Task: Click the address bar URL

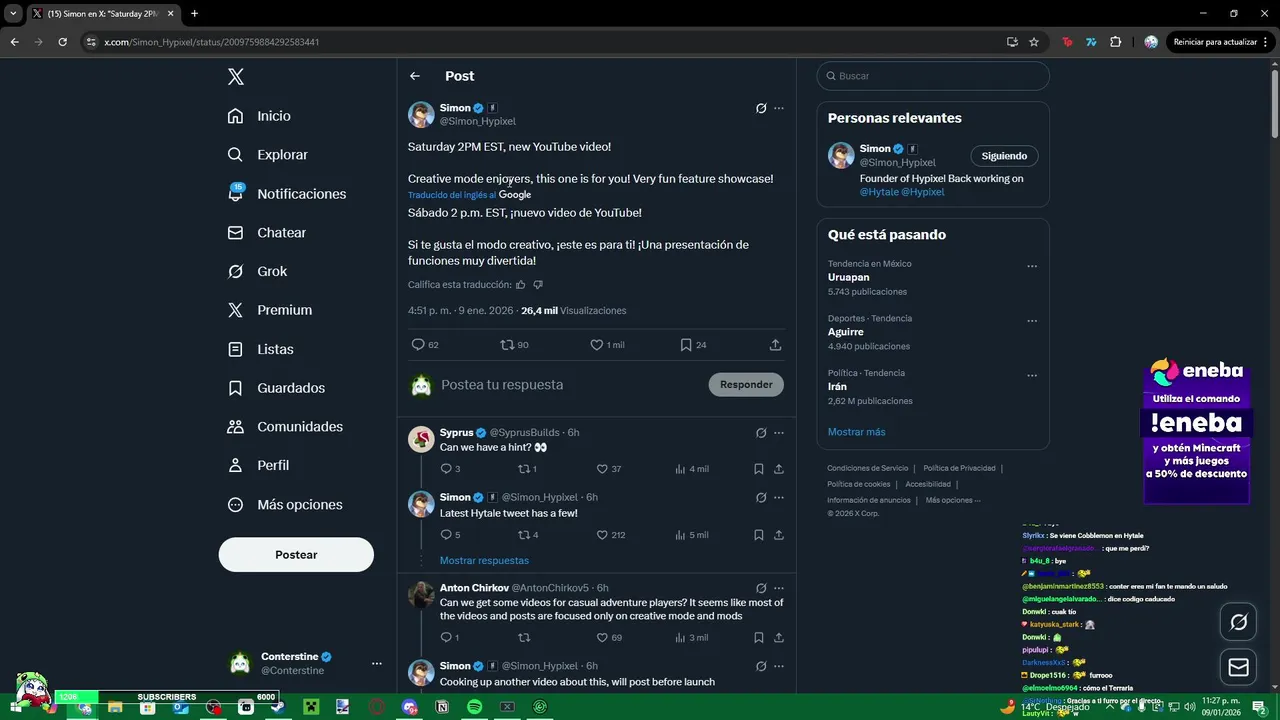Action: (212, 42)
